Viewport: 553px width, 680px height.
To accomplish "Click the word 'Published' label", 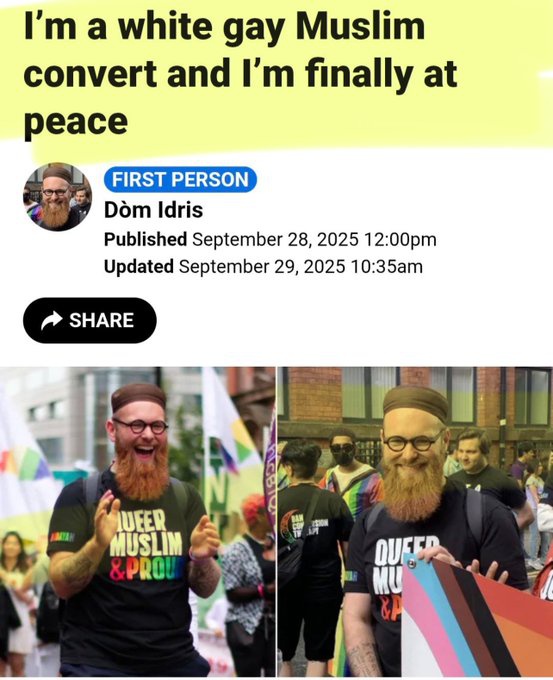I will click(x=145, y=239).
